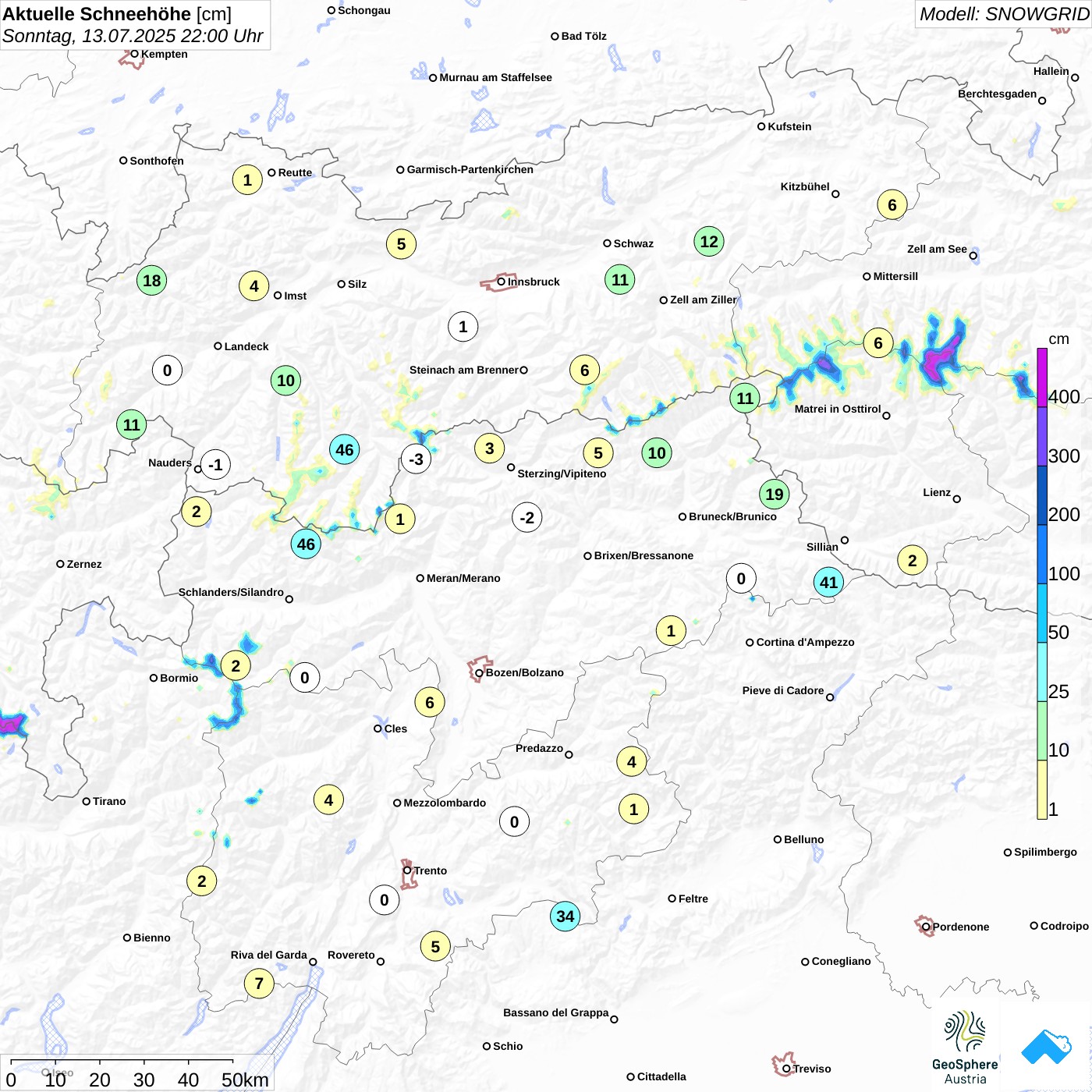Click the 50km scale bar label

[245, 1080]
